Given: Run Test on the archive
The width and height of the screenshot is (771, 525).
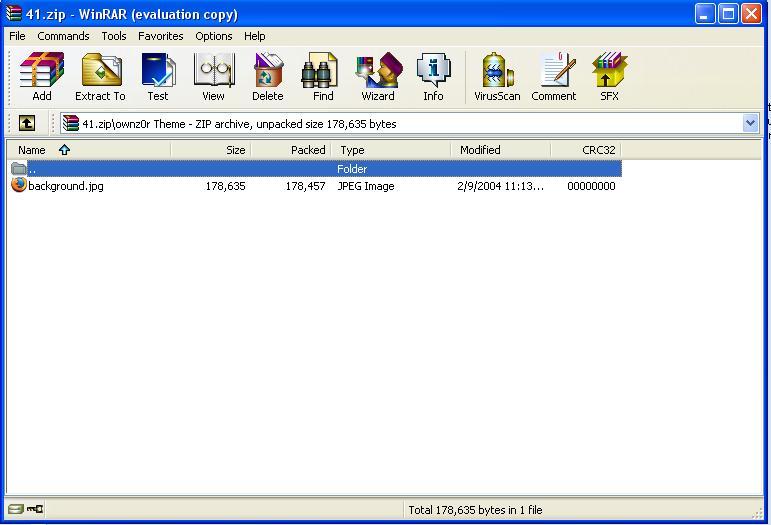Looking at the screenshot, I should pyautogui.click(x=158, y=77).
